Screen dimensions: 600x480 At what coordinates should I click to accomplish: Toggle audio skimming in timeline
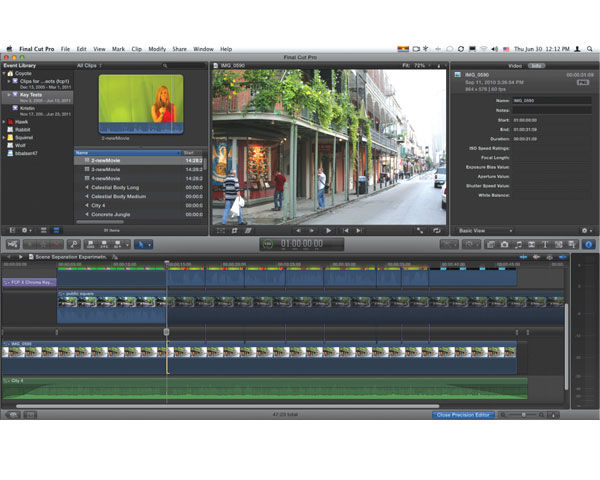(x=536, y=257)
